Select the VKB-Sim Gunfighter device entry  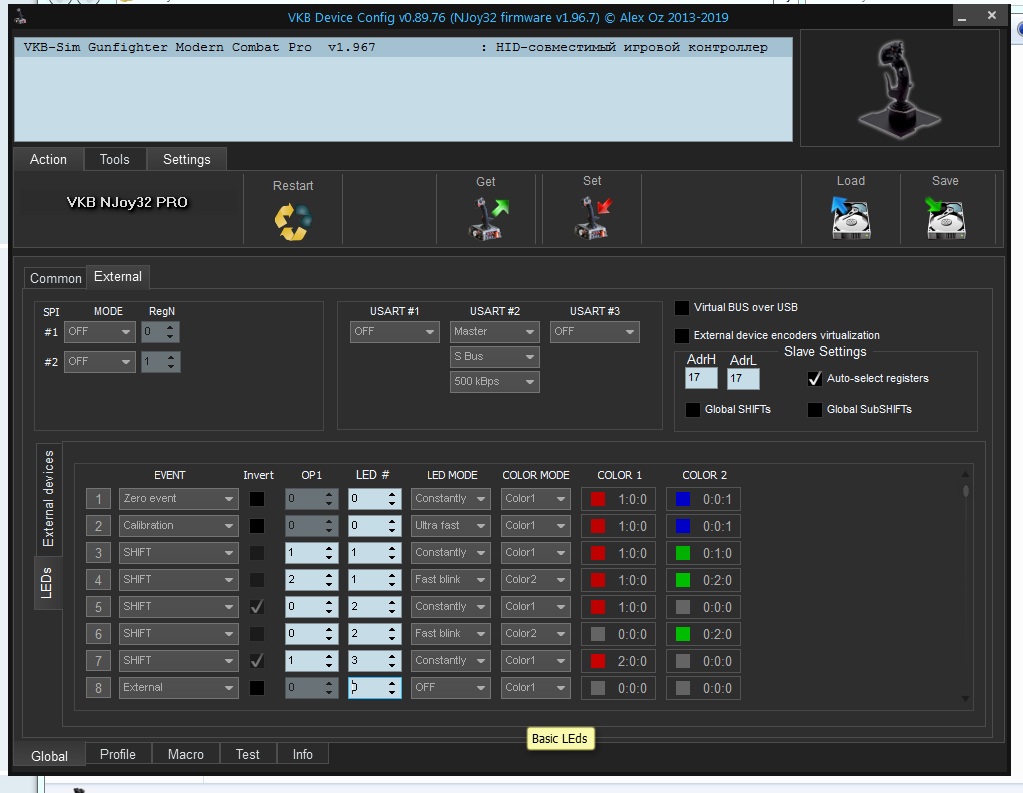pos(403,48)
